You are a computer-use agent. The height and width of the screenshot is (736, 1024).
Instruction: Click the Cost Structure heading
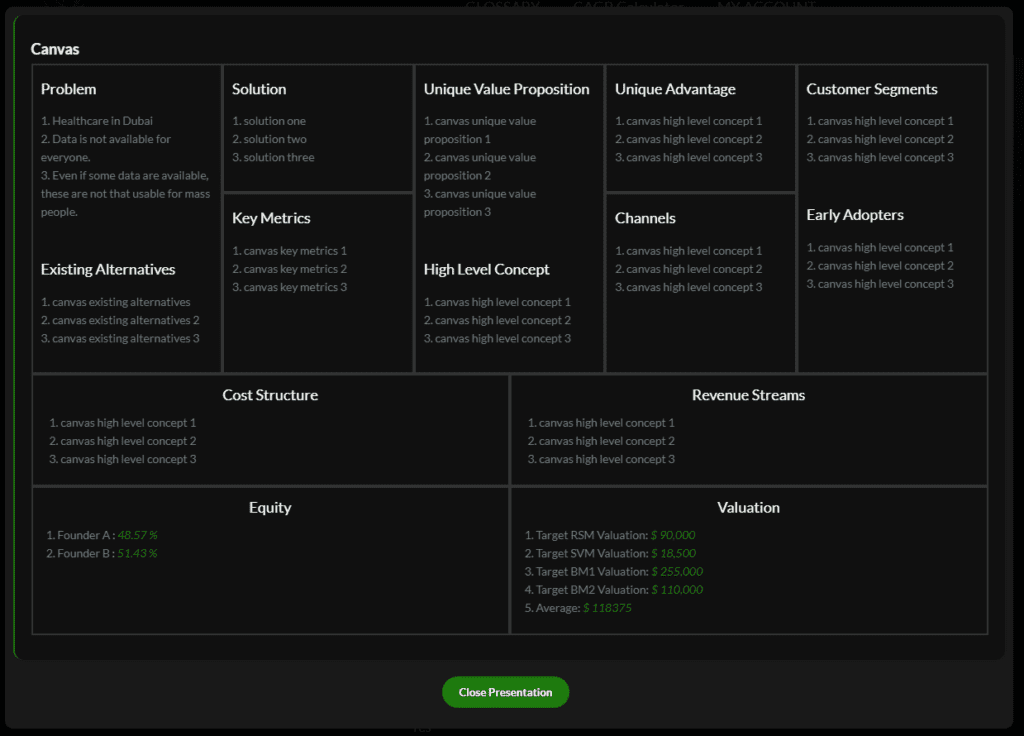[x=270, y=395]
